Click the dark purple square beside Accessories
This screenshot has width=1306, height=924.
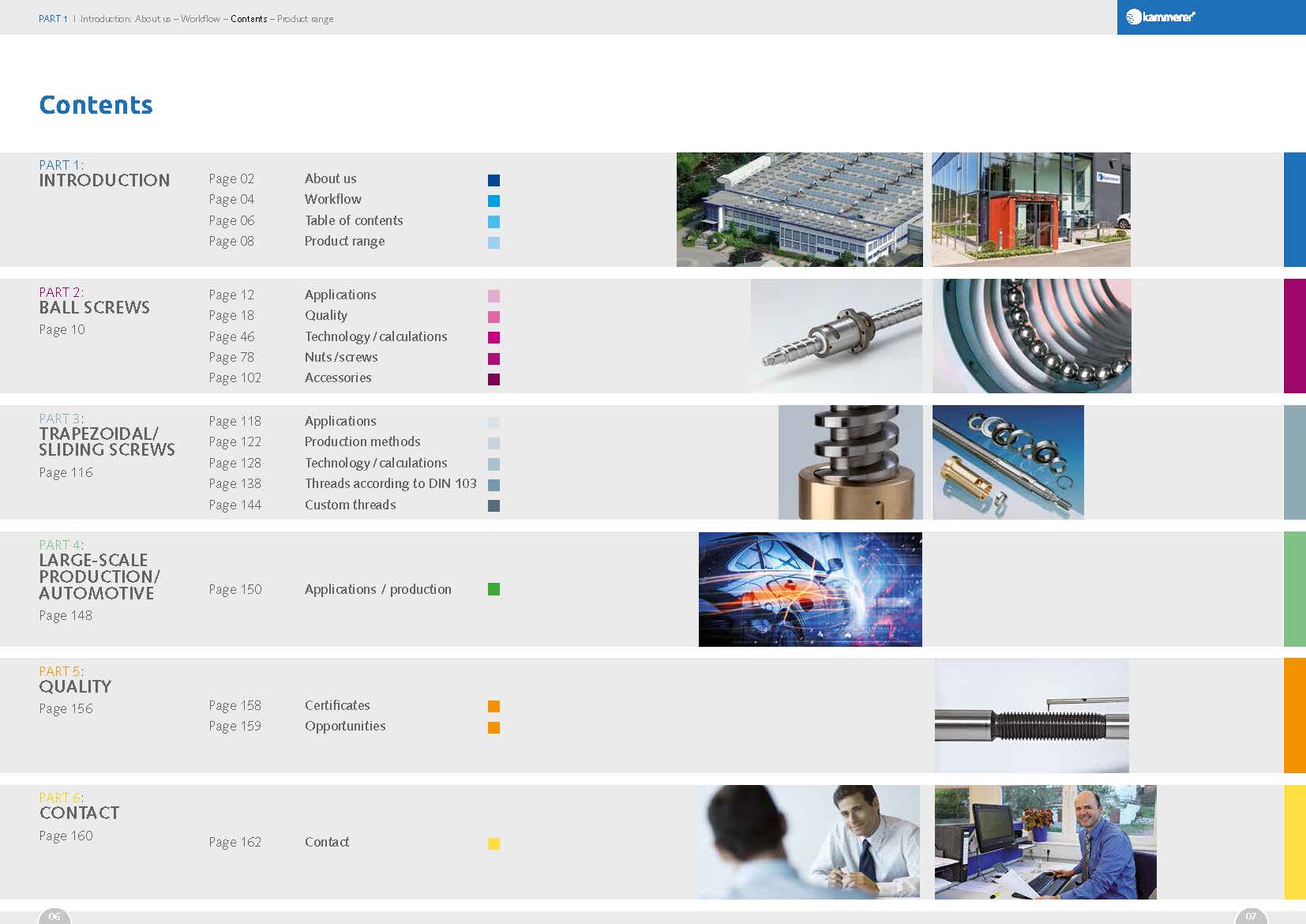point(494,379)
